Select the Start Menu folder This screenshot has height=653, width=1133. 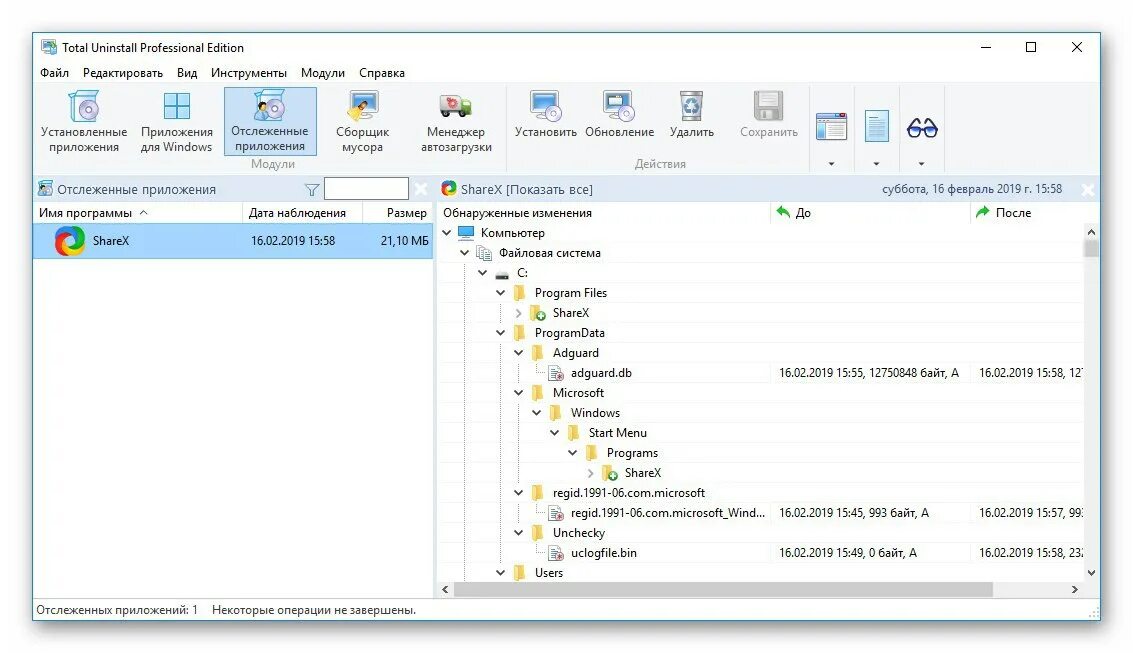point(617,433)
